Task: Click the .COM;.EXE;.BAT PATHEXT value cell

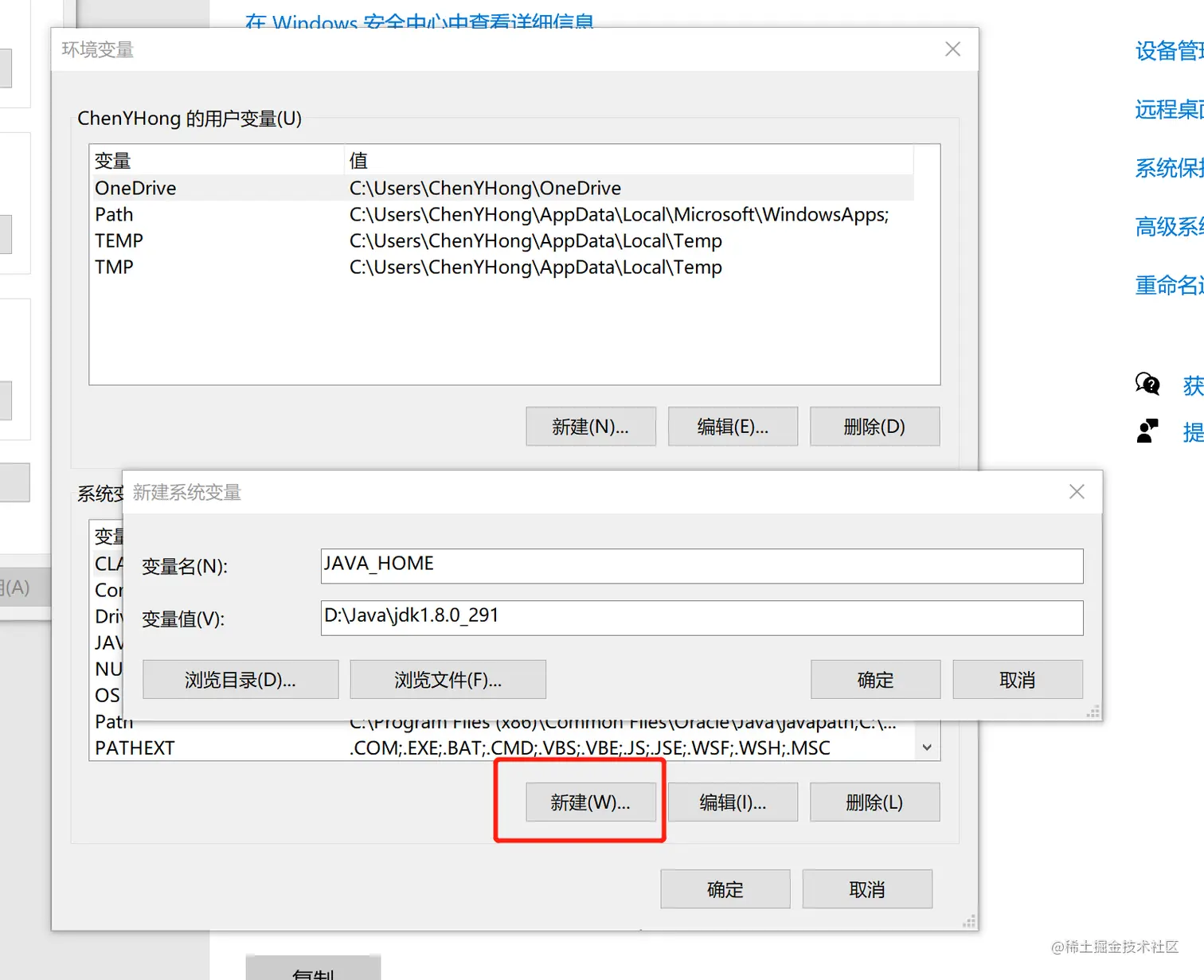Action: pos(590,748)
